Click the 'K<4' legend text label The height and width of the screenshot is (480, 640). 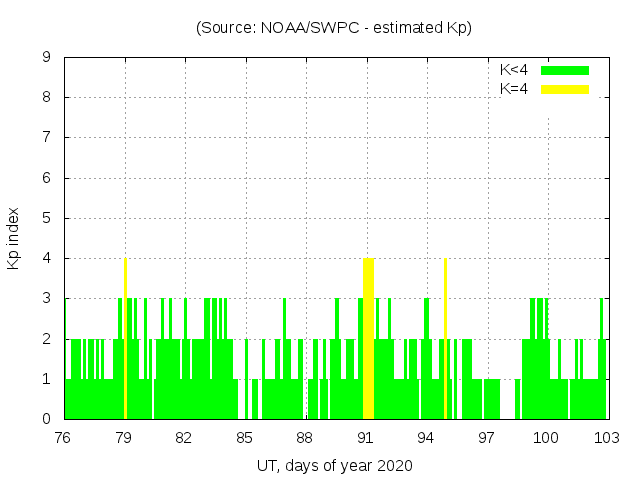pyautogui.click(x=514, y=70)
